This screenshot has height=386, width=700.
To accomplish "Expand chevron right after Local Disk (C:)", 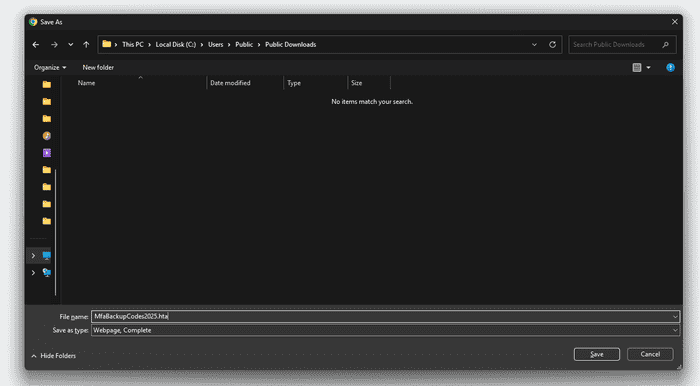I will click(x=202, y=45).
